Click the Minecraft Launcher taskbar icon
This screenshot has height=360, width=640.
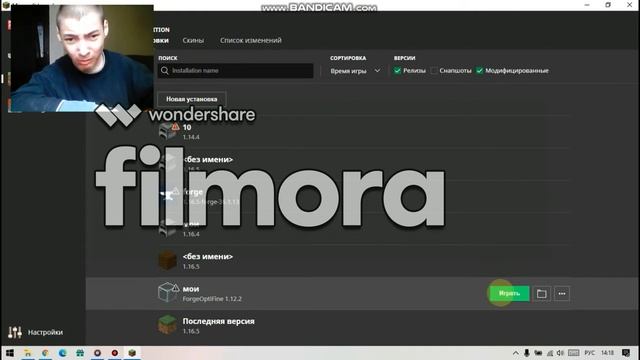[132, 353]
